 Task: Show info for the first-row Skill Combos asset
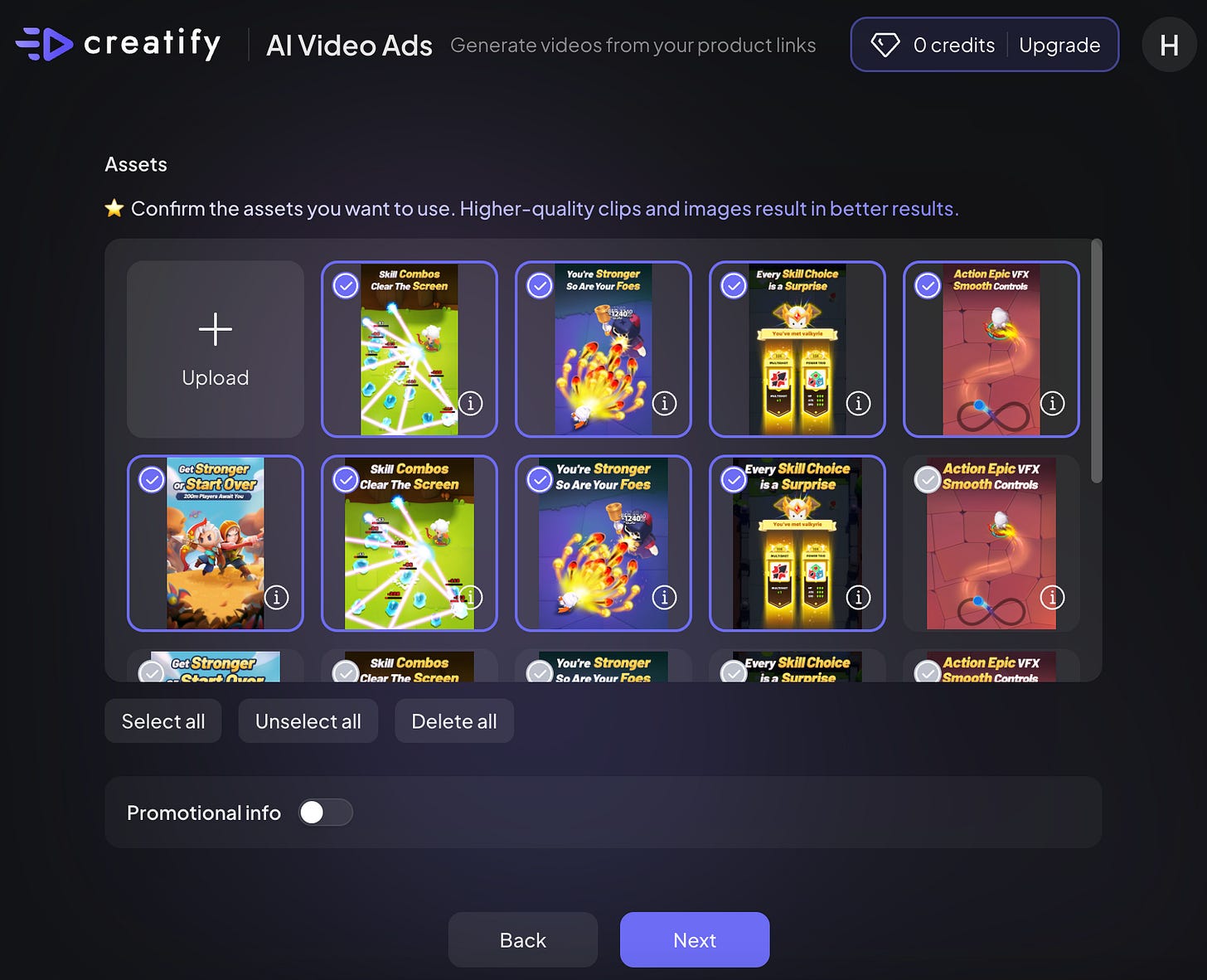(470, 404)
